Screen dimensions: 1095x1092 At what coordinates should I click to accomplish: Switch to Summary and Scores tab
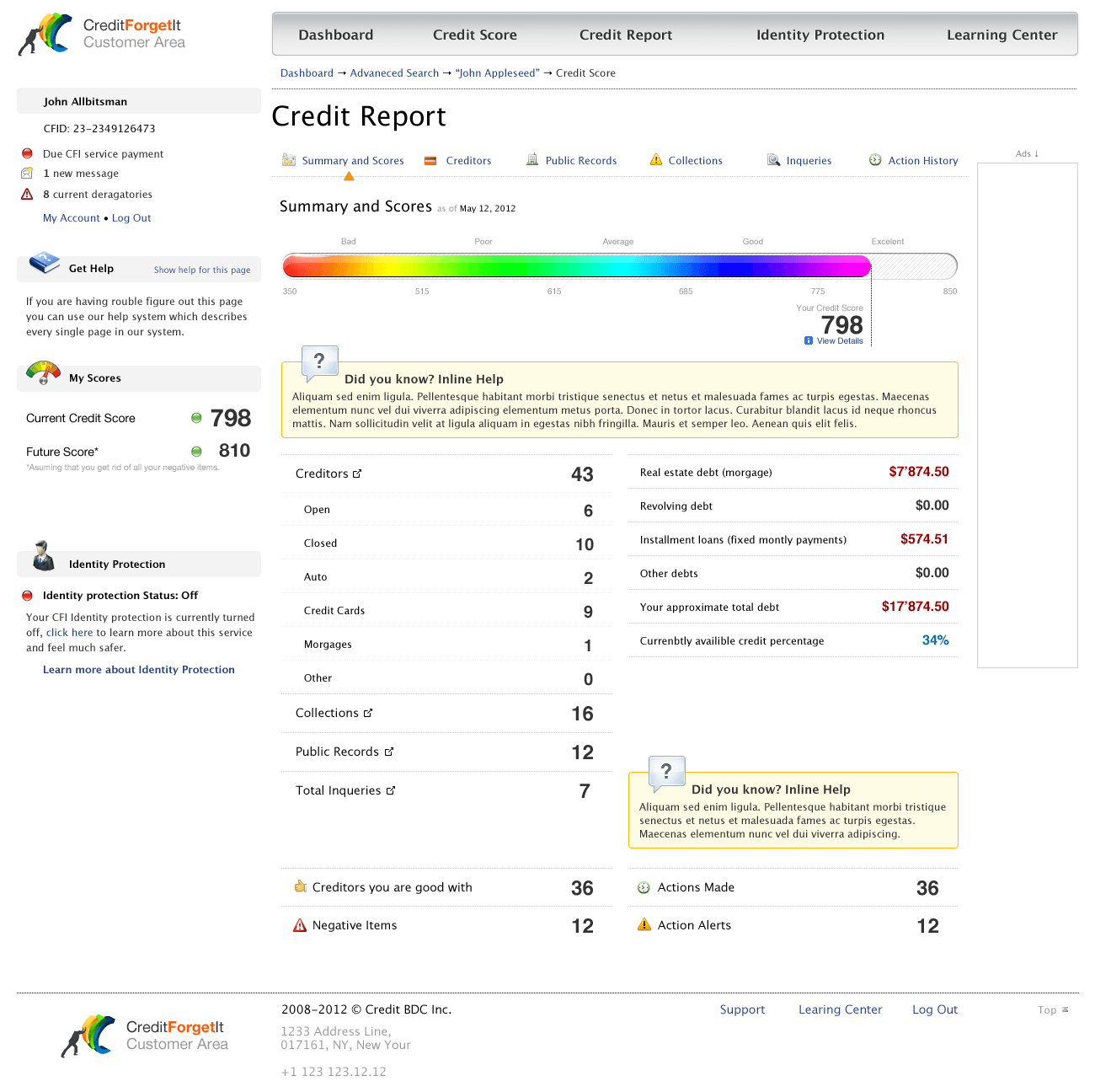[352, 161]
